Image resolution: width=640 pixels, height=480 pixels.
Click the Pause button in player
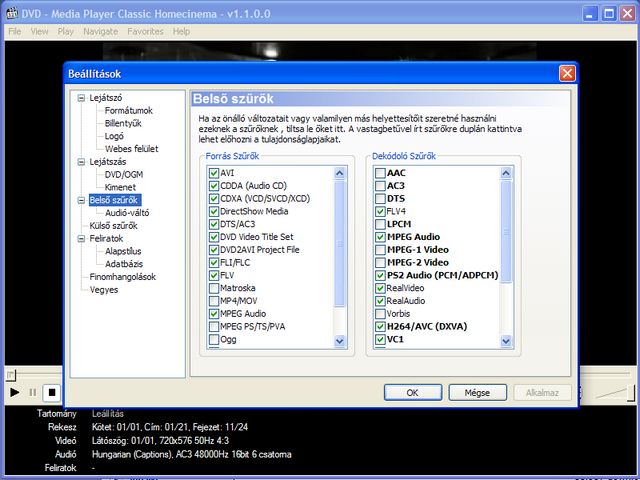click(x=33, y=393)
